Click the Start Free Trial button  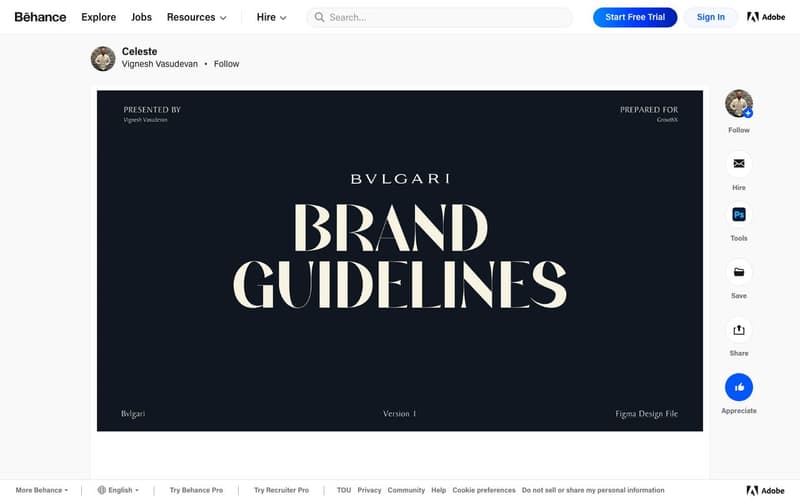click(x=635, y=17)
